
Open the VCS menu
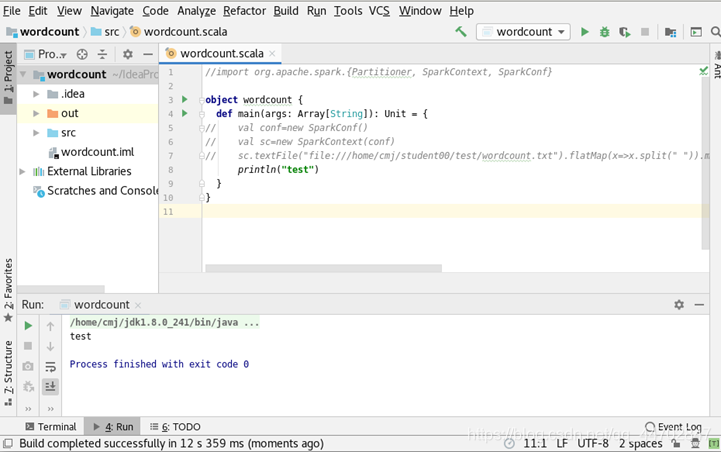pyautogui.click(x=379, y=11)
